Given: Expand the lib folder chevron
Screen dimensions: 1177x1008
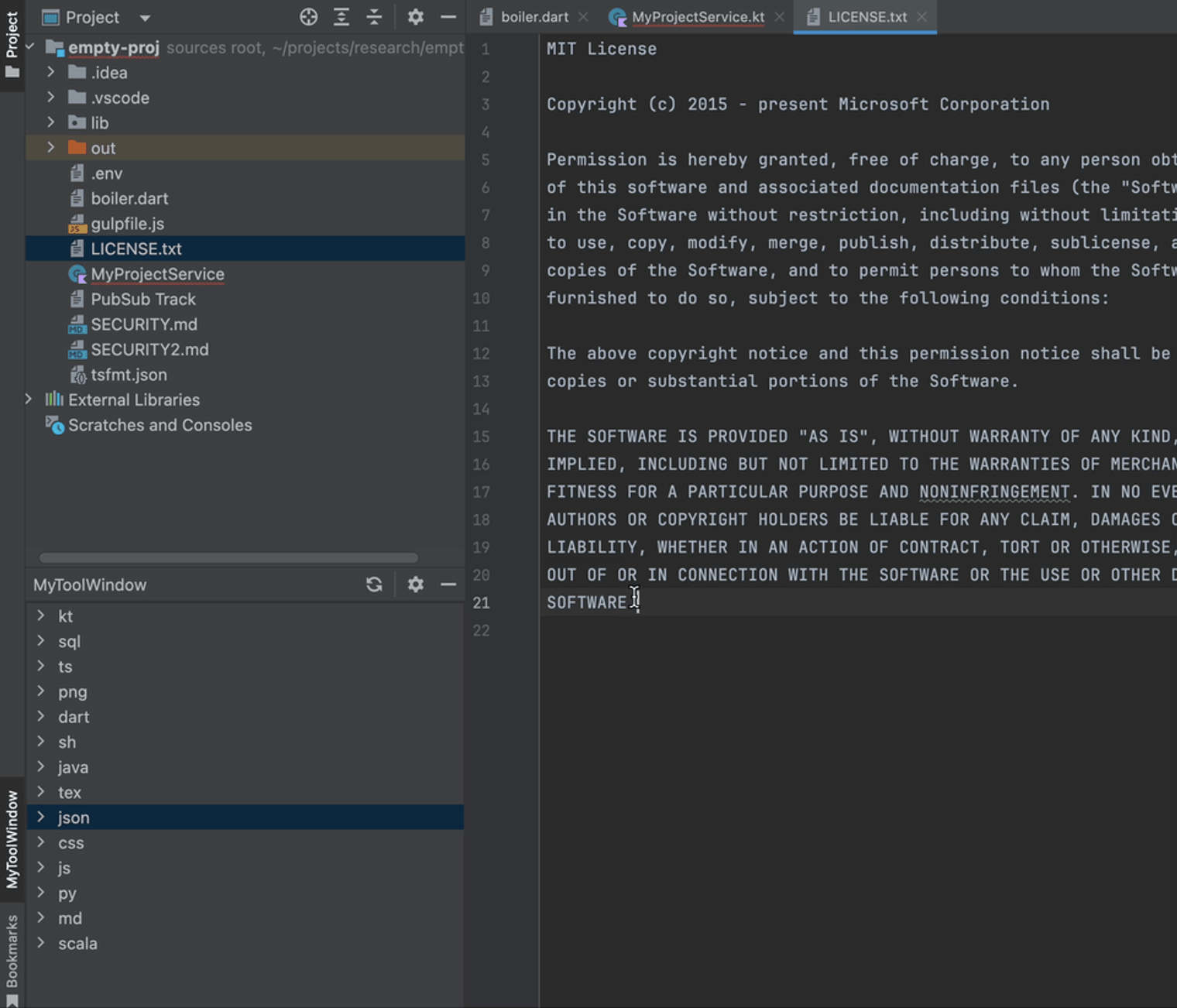Looking at the screenshot, I should coord(51,122).
